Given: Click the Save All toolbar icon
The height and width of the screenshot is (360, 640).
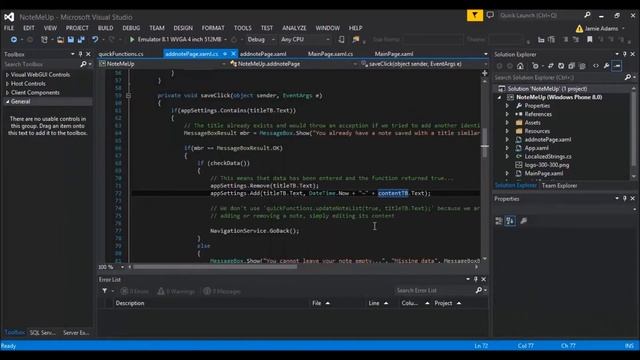Looking at the screenshot, I should pyautogui.click(x=81, y=40).
